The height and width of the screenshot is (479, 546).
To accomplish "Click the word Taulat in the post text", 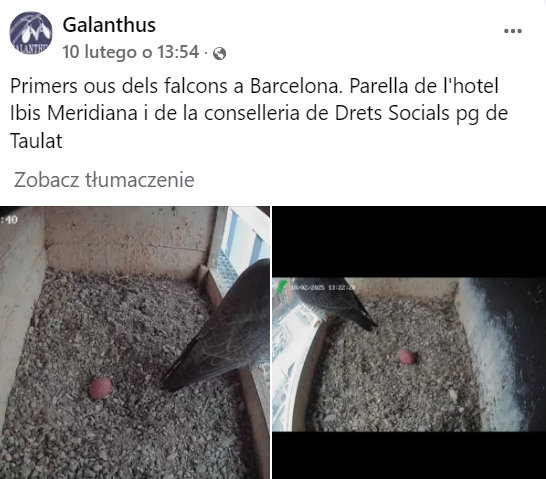I will 36,141.
